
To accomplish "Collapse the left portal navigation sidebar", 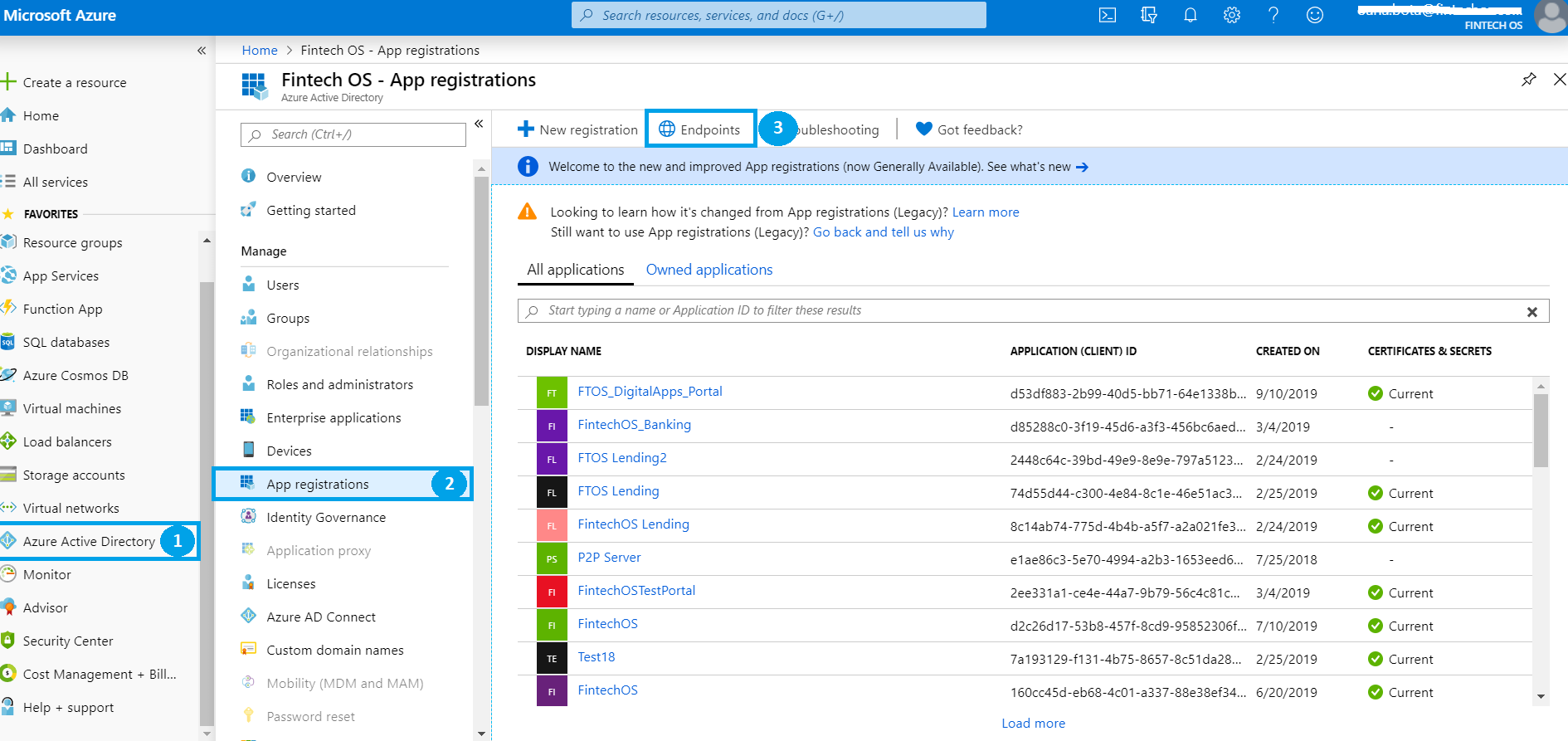I will click(x=202, y=51).
